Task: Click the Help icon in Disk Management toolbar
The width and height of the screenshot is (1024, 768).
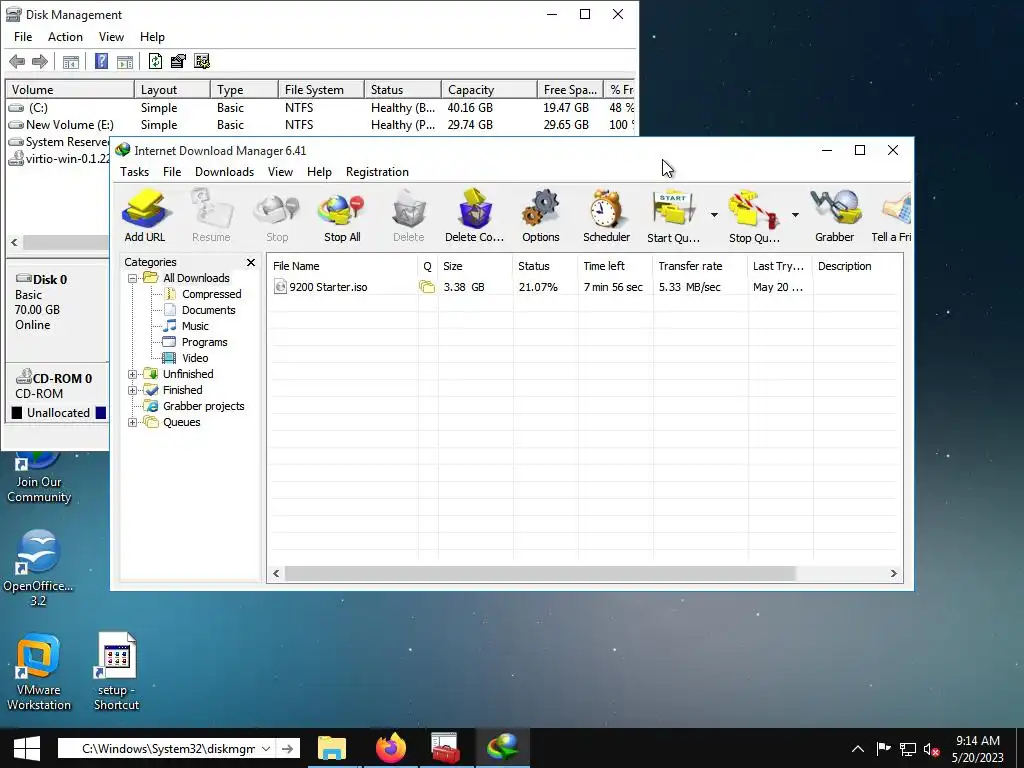Action: click(101, 61)
